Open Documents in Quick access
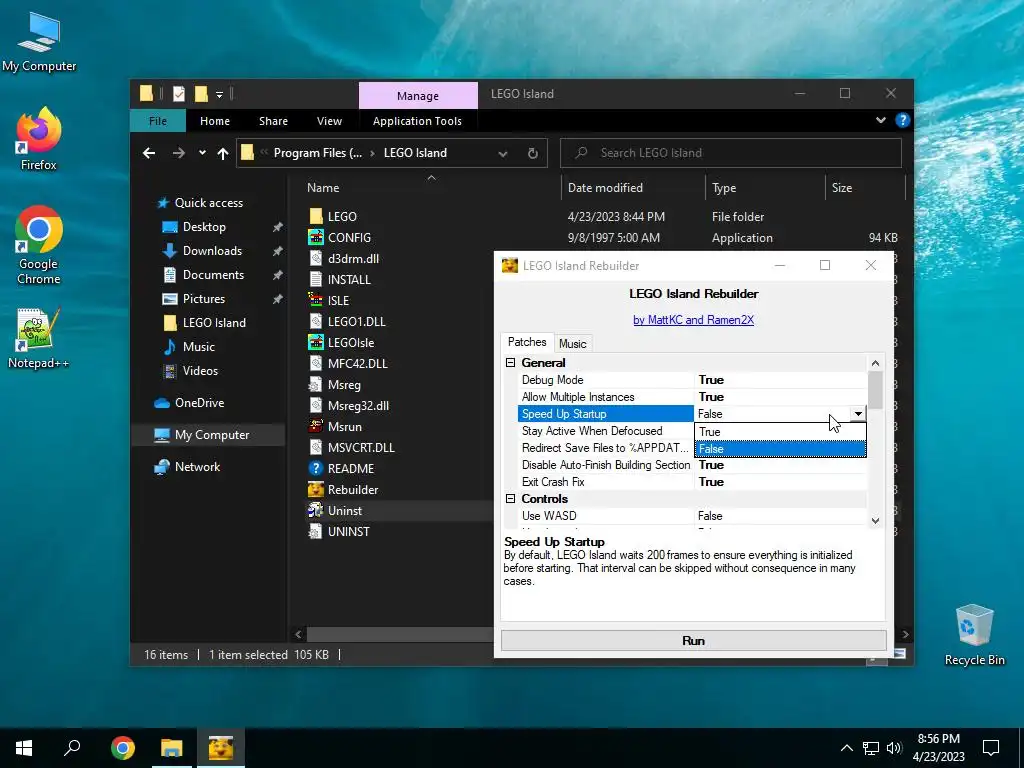 [x=213, y=275]
